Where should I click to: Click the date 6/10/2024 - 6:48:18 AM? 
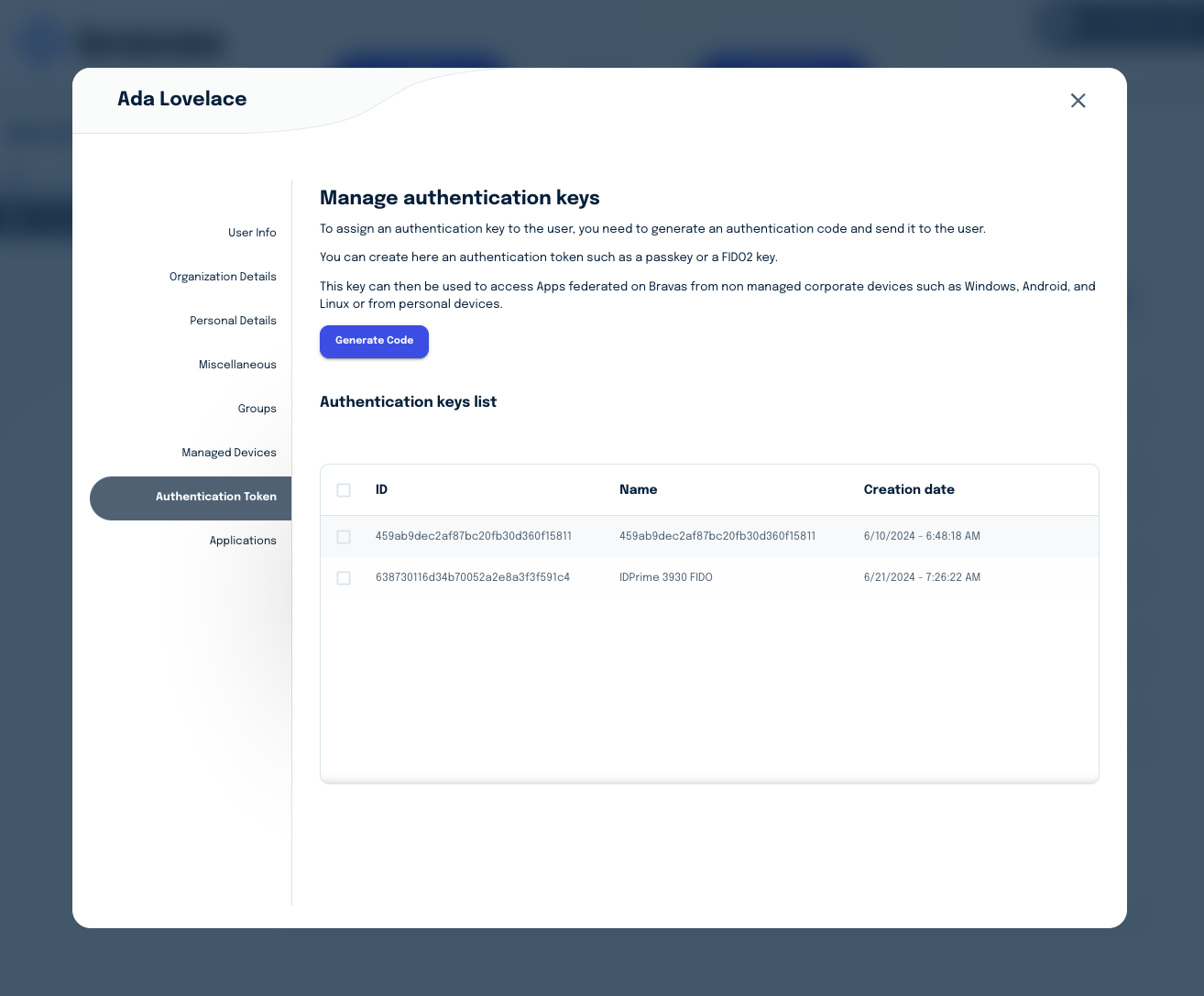922,536
